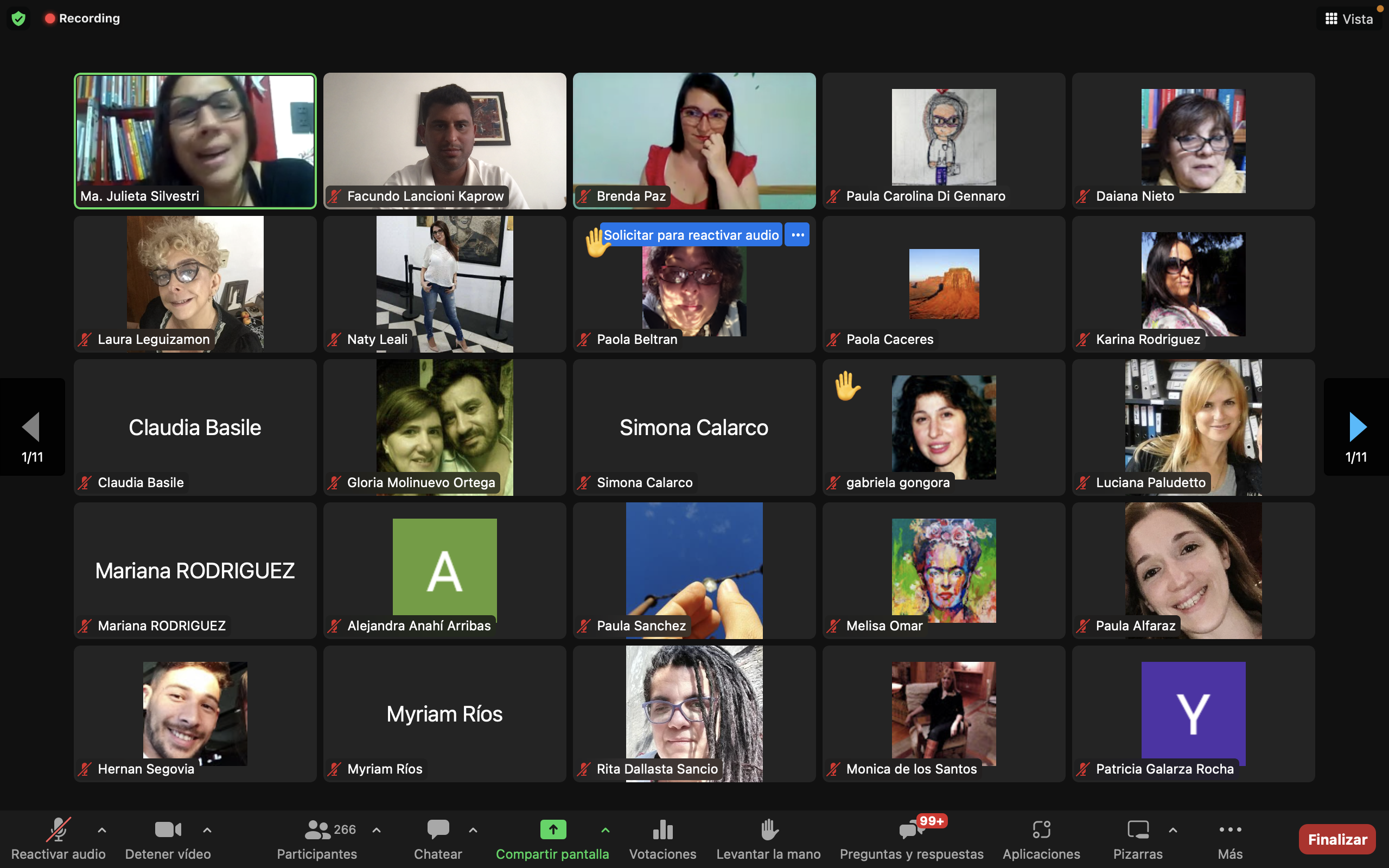Screen dimensions: 1389x868
Task: Click Daiana Nieto profile picture
Action: [1193, 141]
